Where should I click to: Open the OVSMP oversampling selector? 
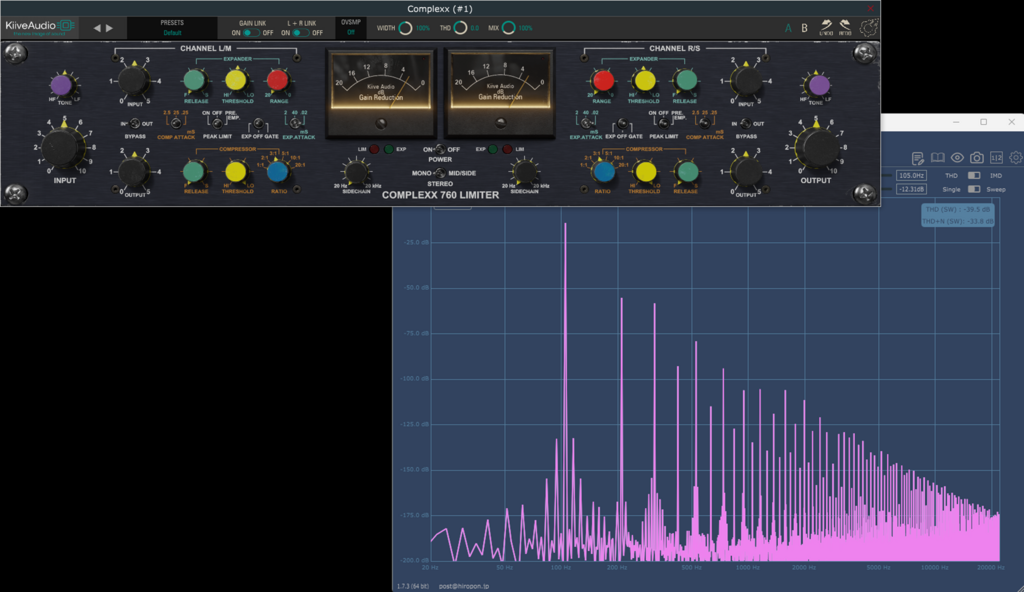coord(351,27)
